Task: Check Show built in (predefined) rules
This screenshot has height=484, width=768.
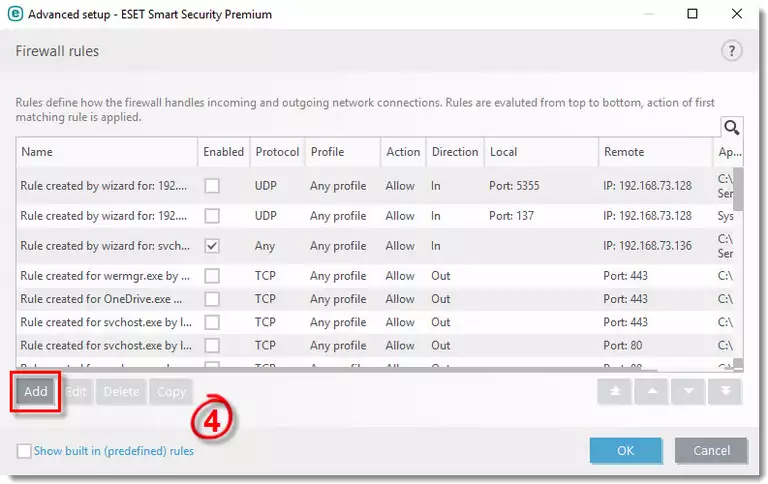Action: (24, 451)
